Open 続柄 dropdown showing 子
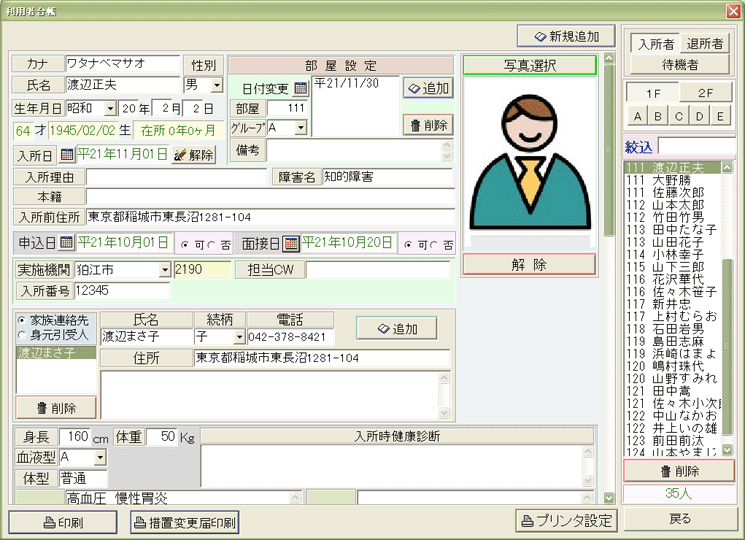The width and height of the screenshot is (745, 540). (239, 337)
